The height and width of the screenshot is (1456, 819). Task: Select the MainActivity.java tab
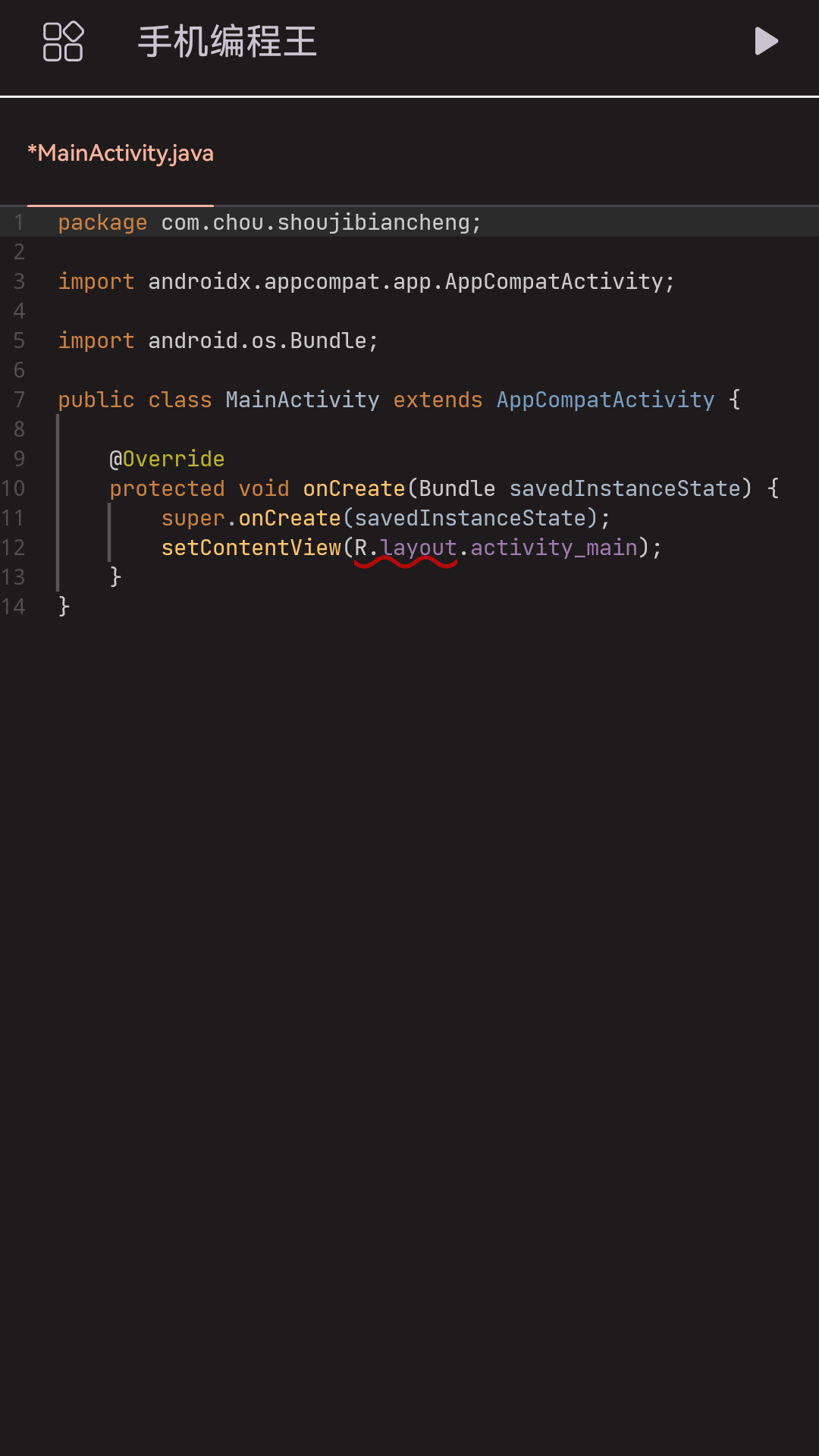click(x=121, y=153)
